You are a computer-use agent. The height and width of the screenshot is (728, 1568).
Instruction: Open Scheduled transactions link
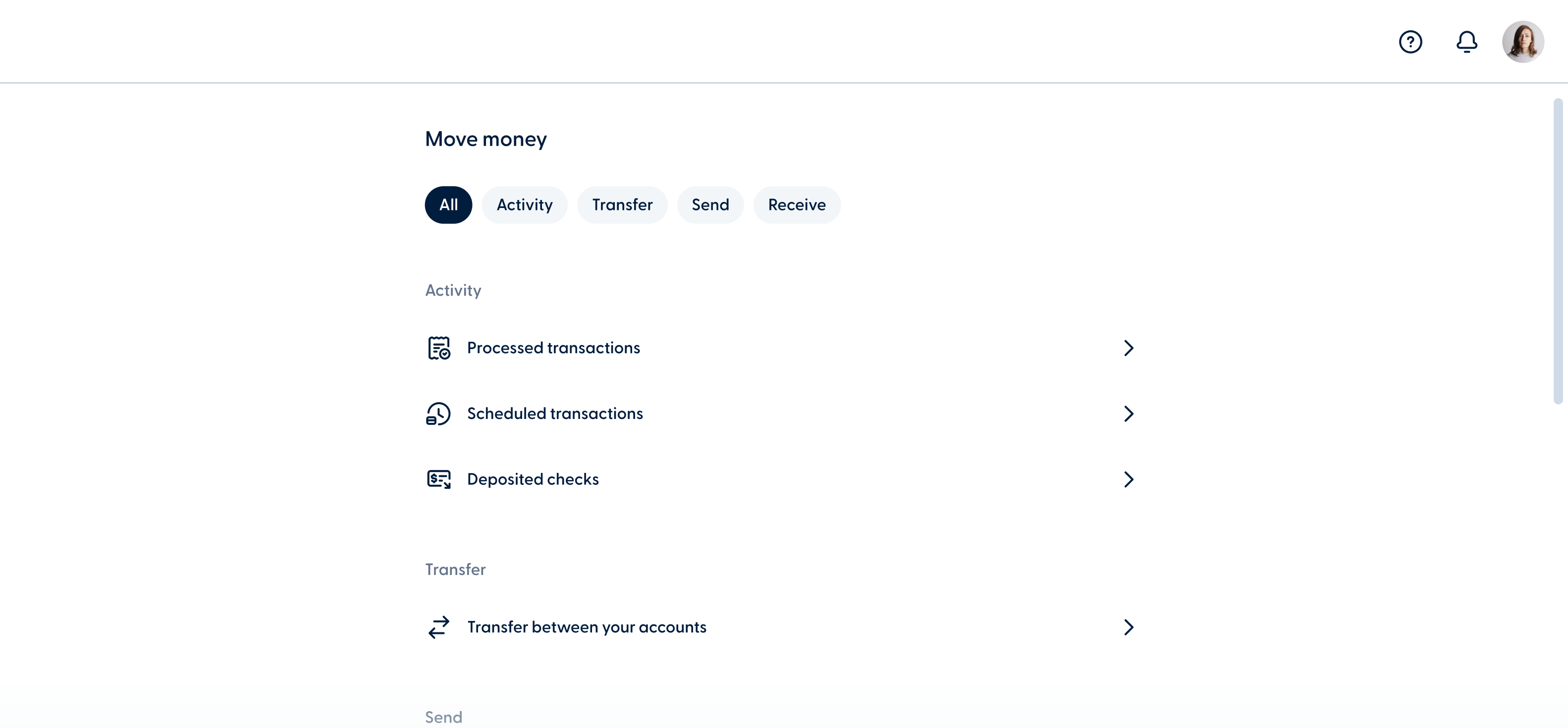pyautogui.click(x=781, y=414)
